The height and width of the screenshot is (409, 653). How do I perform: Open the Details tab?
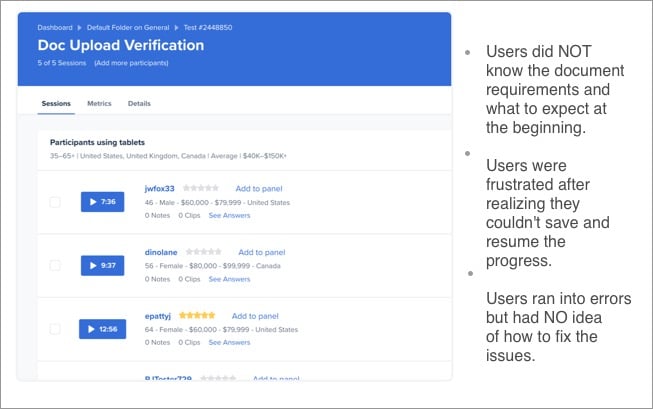coord(139,104)
